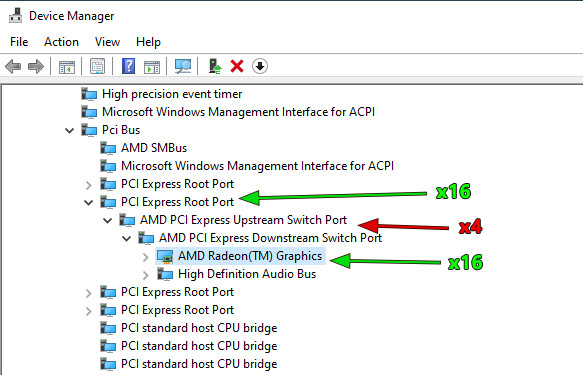Select AMD Radeon(TM) Graphics entry

tap(250, 256)
